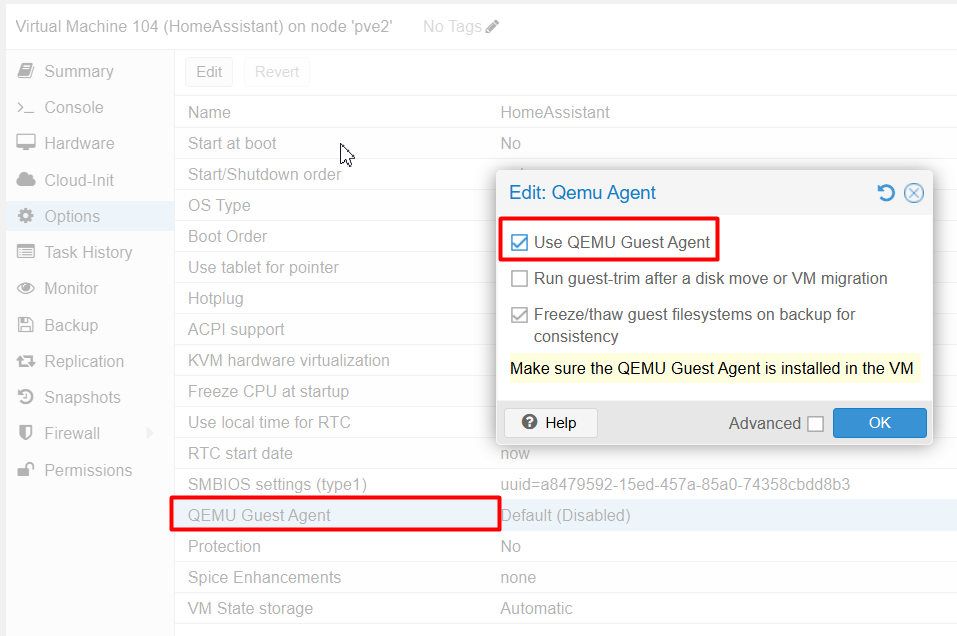The width and height of the screenshot is (957, 636).
Task: Select the Hardware monitor icon
Action: 26,143
